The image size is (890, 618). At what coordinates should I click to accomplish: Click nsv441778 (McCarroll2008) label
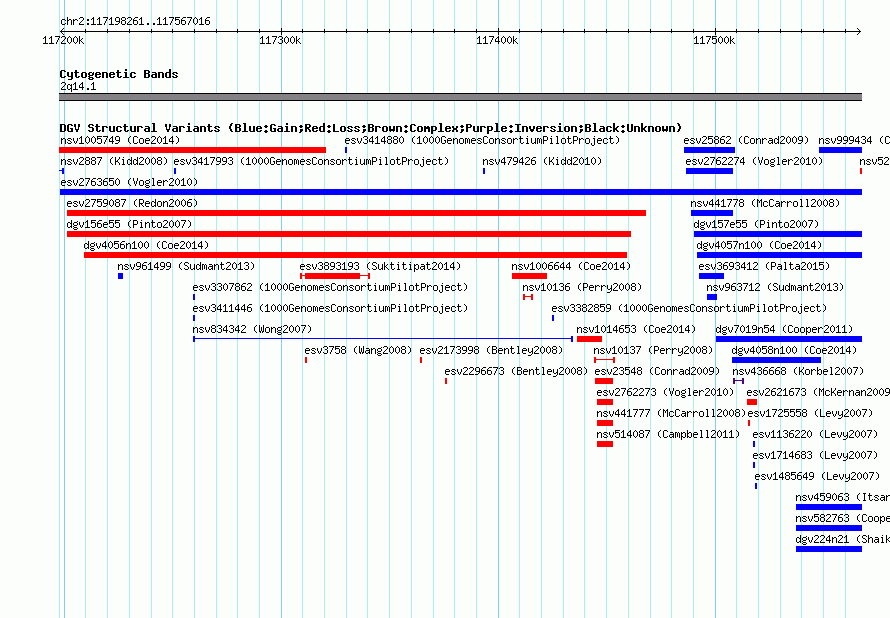(x=765, y=203)
